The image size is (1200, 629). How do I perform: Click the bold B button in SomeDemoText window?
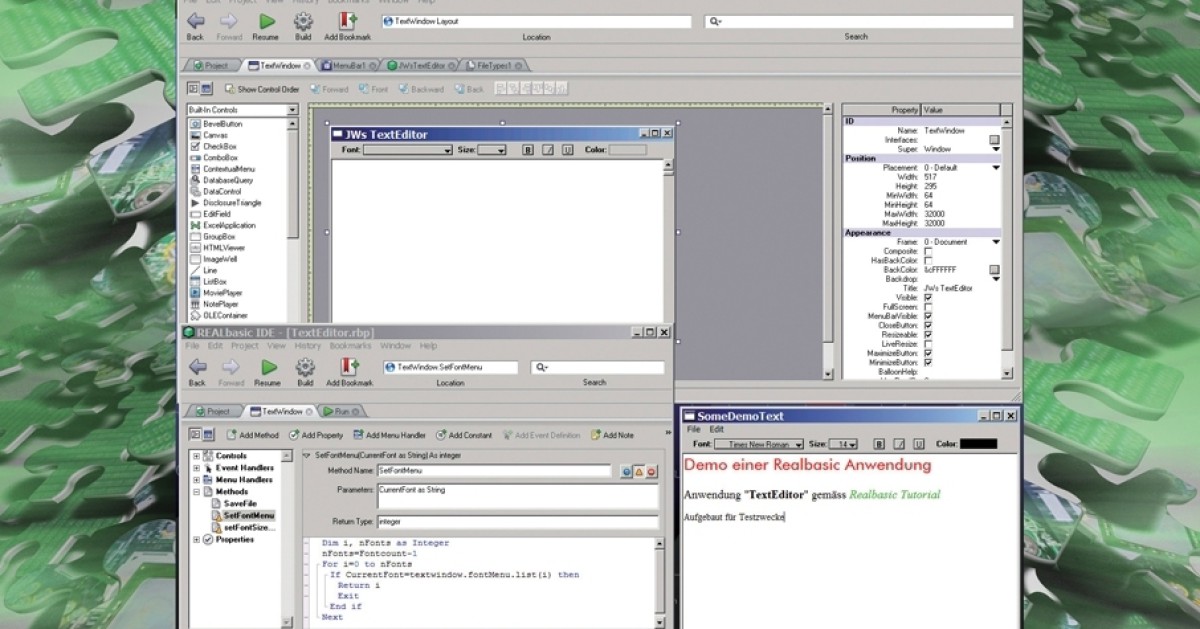pos(879,443)
